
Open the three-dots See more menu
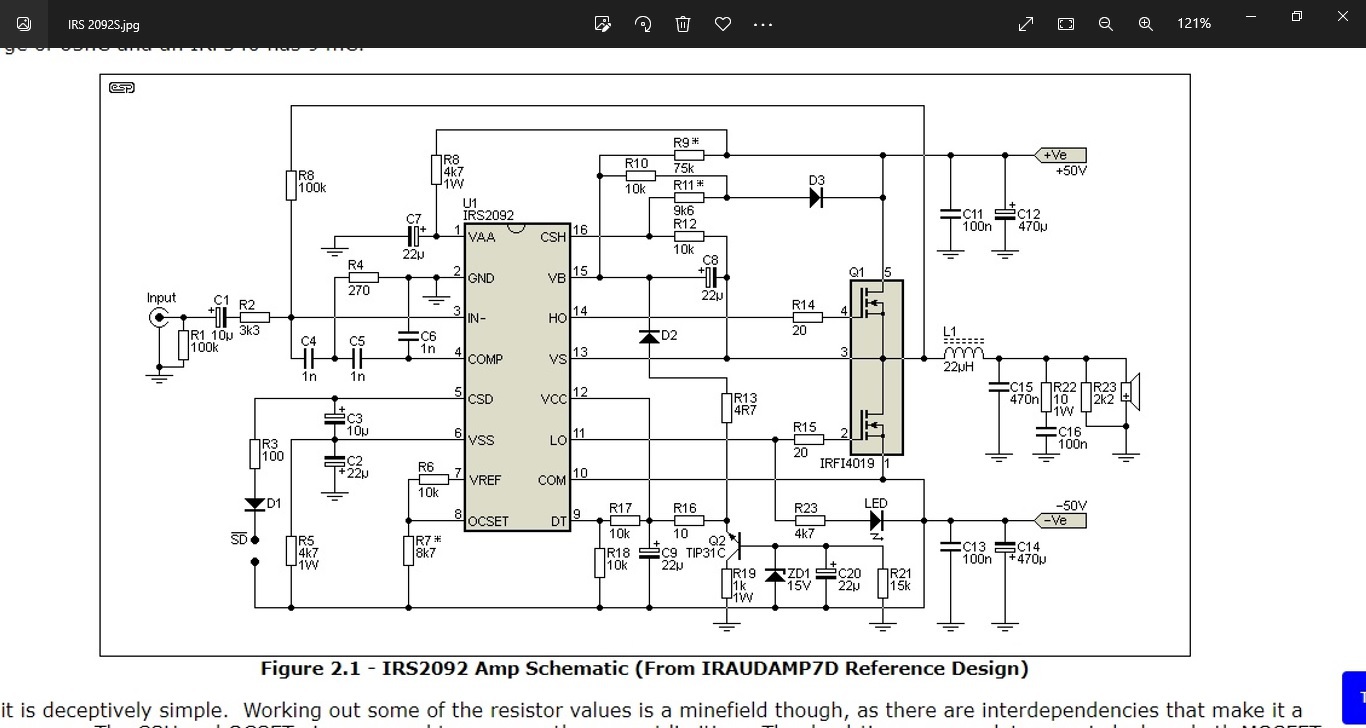point(763,24)
